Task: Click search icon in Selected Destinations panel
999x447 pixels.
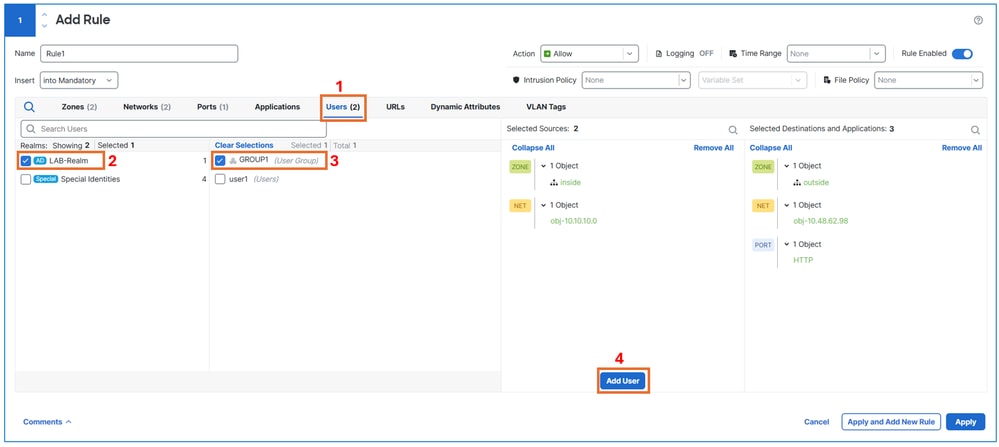Action: pos(975,130)
